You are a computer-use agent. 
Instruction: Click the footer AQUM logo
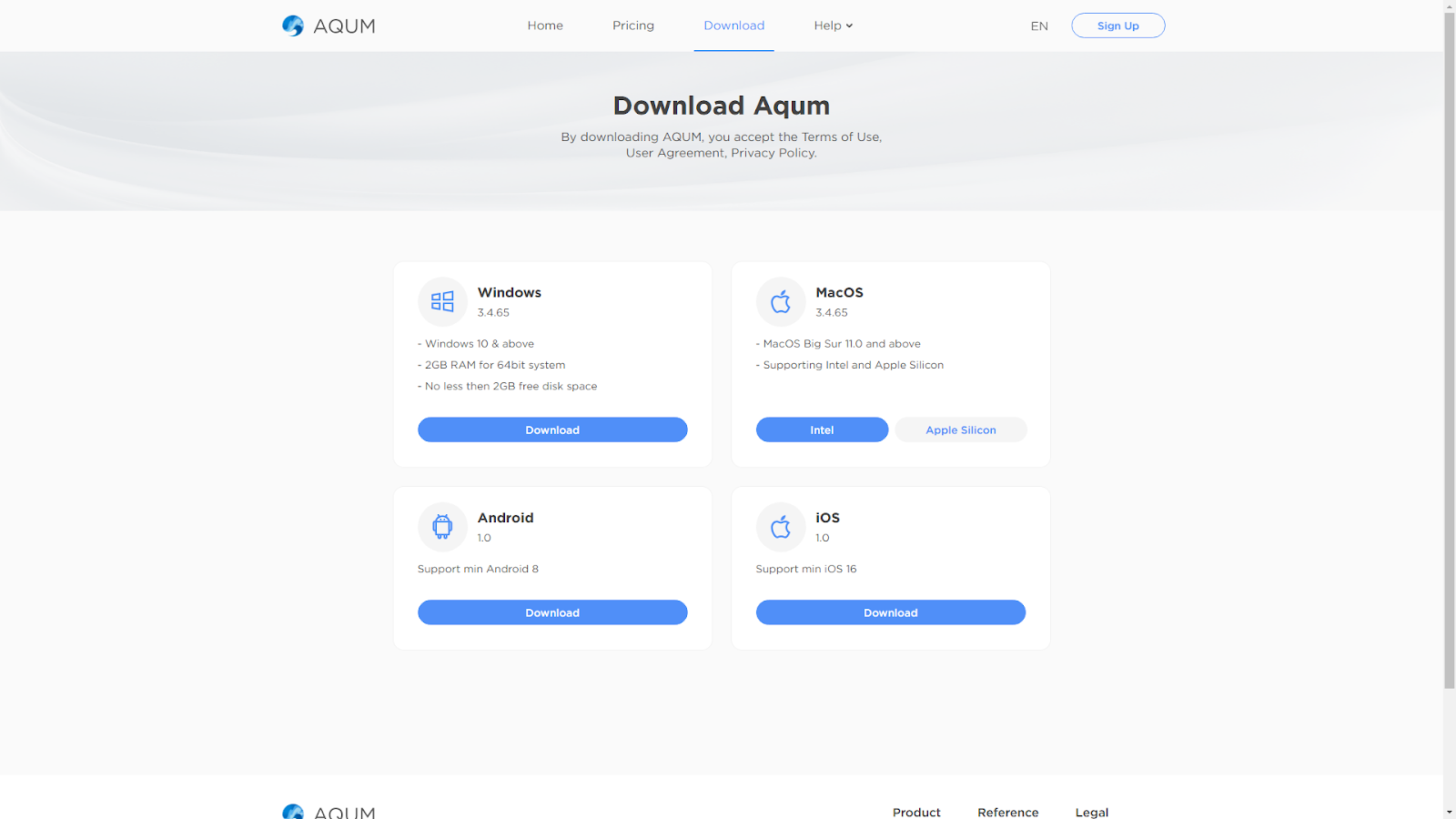(x=329, y=812)
